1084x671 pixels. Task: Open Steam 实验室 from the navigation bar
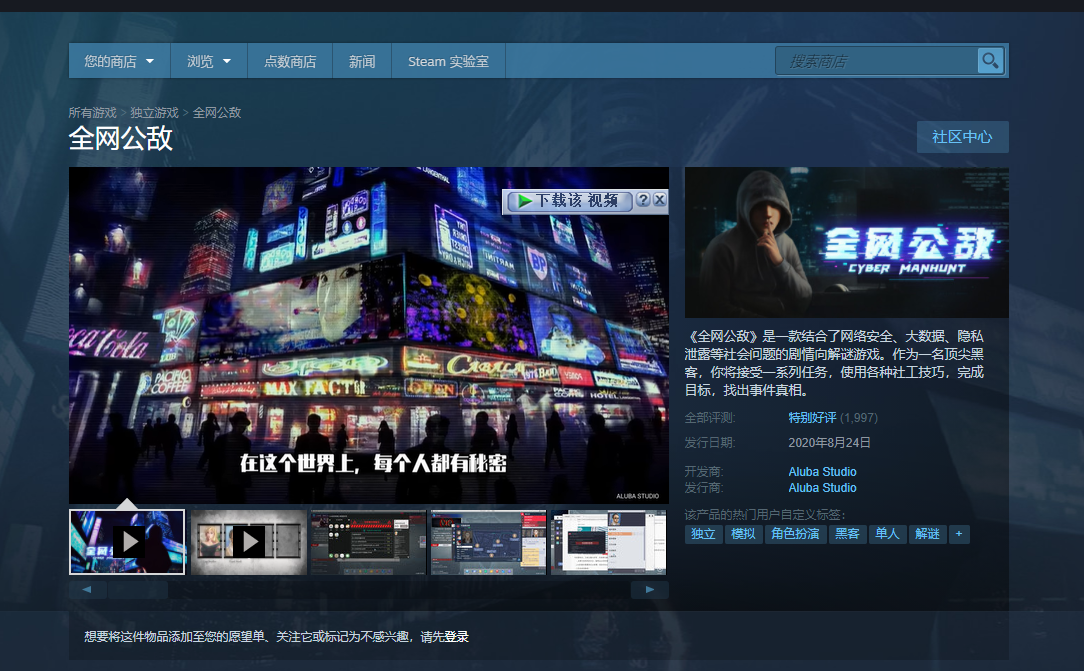click(447, 60)
